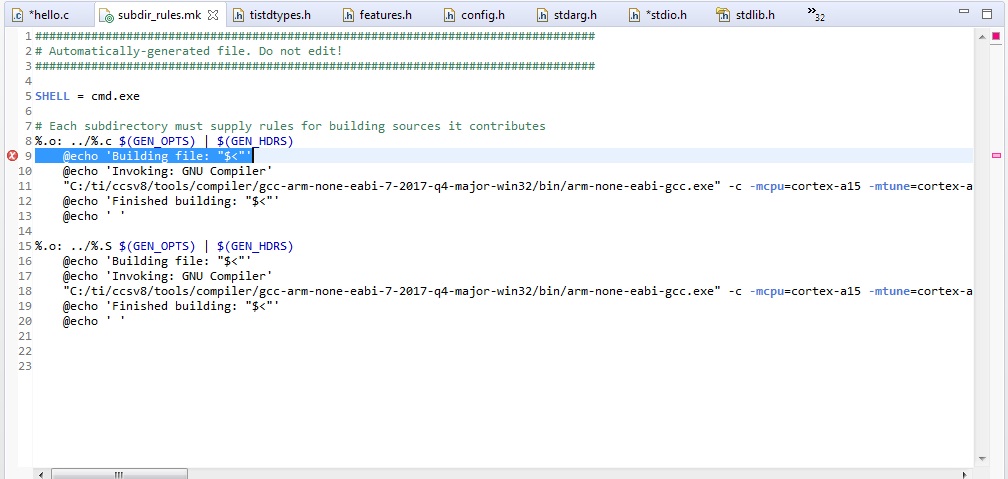Viewport: 1008px width, 479px height.
Task: Click the error marker in the overview ruler
Action: click(996, 155)
